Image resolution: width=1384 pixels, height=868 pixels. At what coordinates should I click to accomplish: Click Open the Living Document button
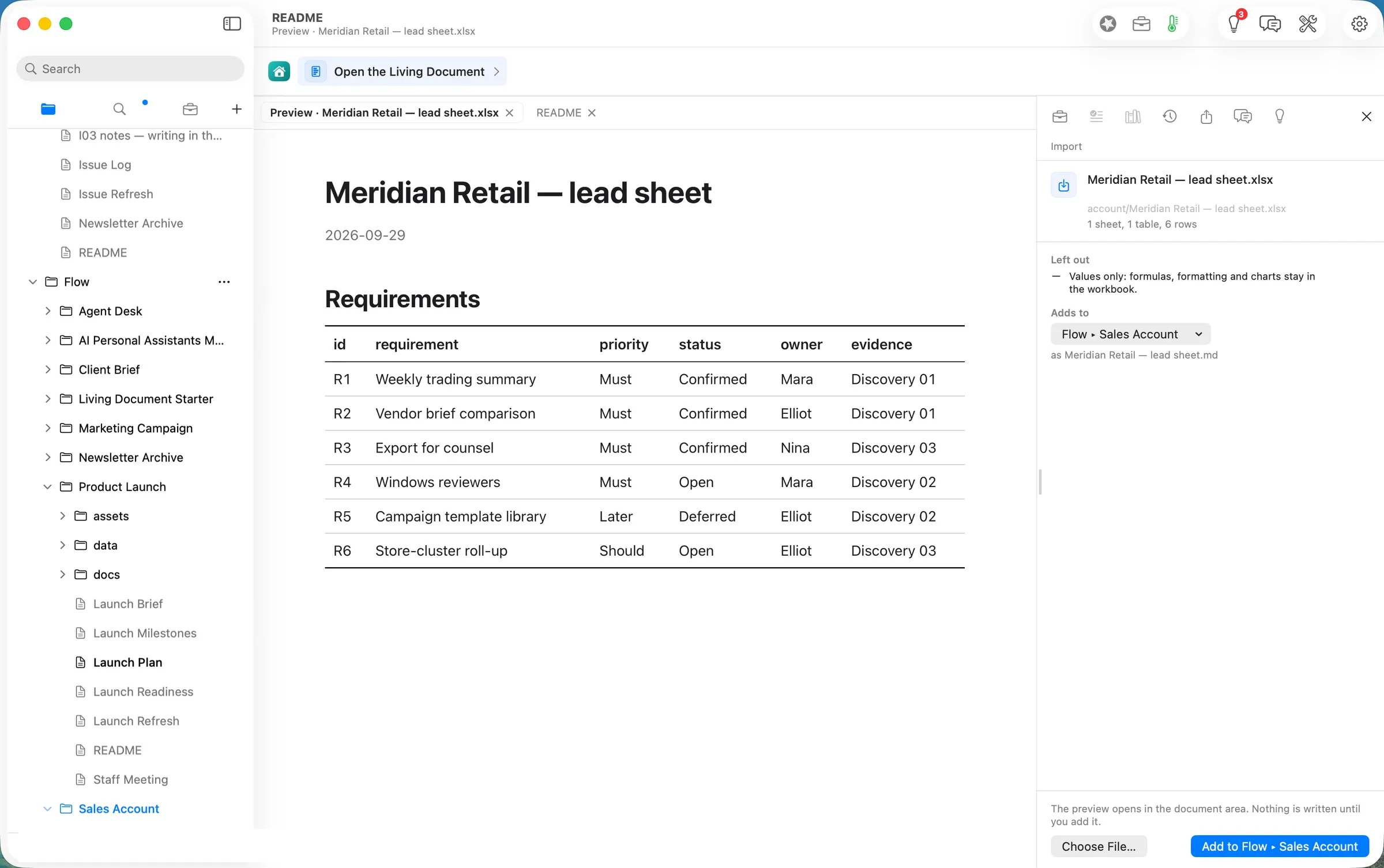click(402, 71)
